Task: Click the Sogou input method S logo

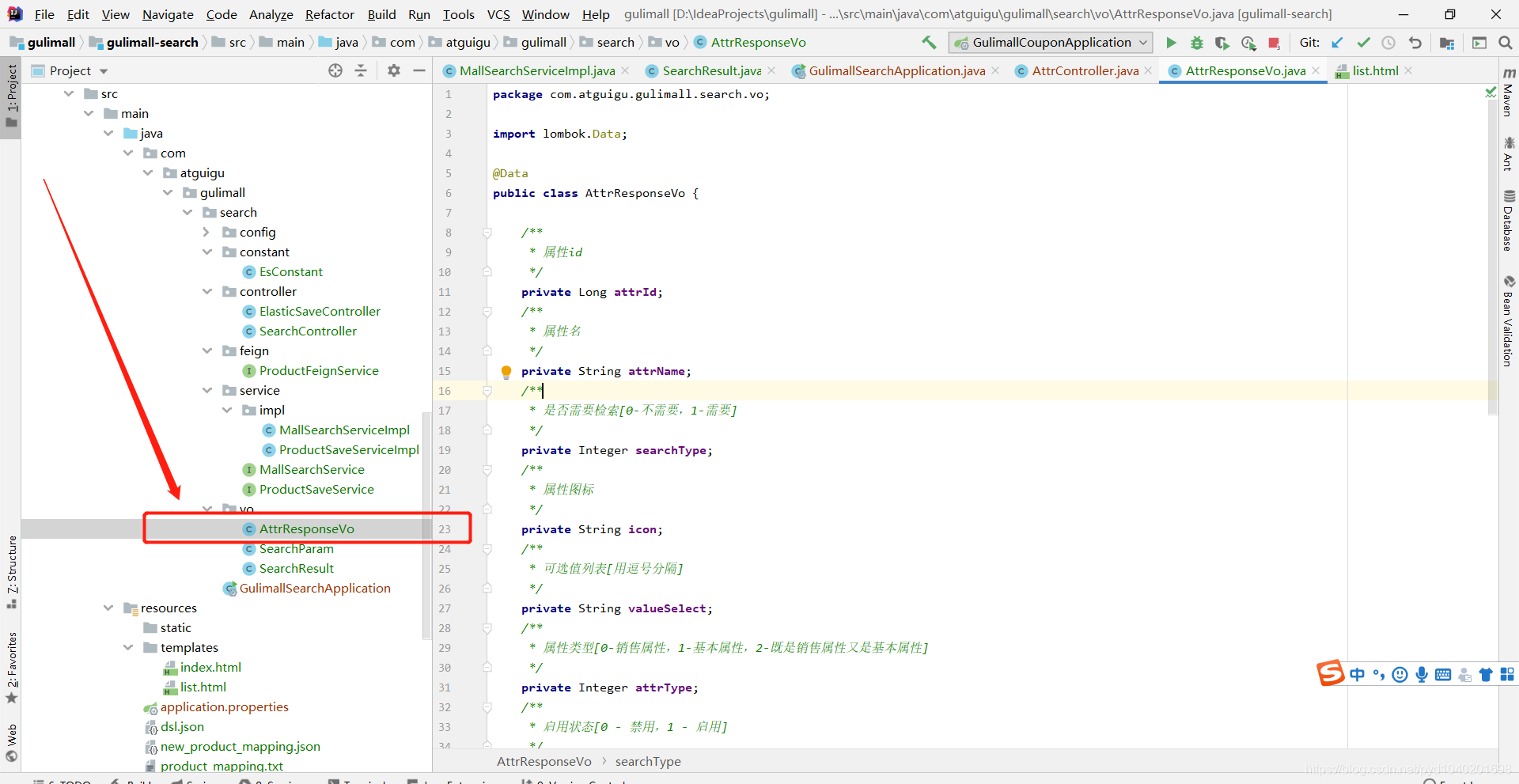Action: (1330, 673)
